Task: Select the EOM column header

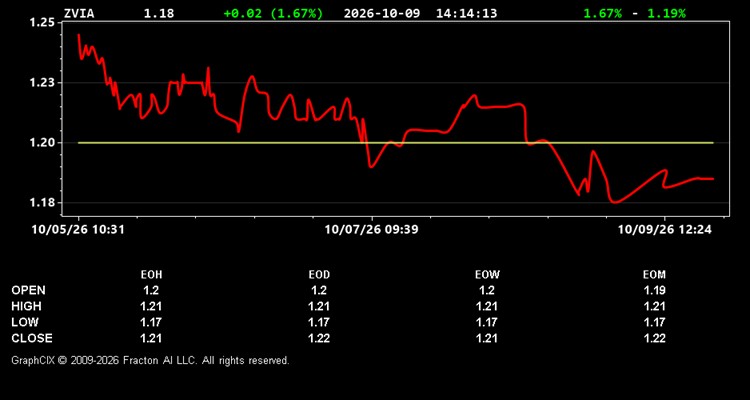Action: [x=654, y=275]
